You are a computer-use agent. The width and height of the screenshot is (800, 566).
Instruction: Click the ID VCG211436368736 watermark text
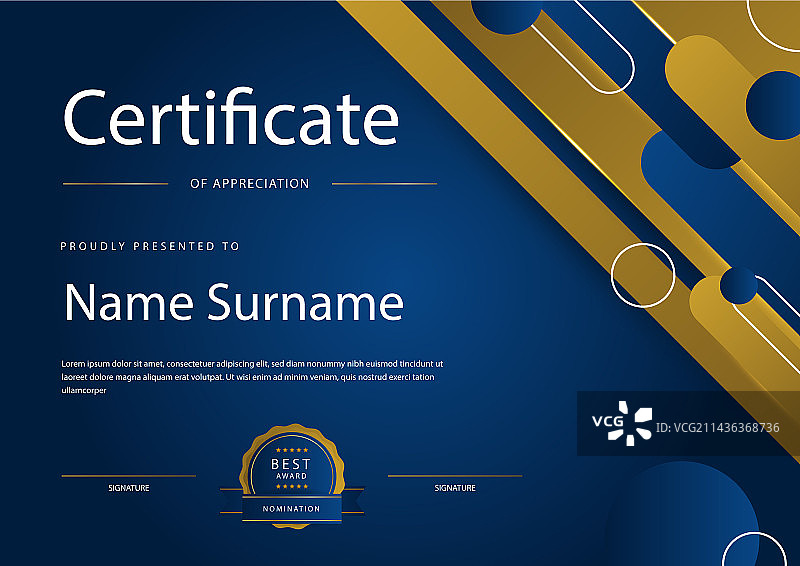717,428
